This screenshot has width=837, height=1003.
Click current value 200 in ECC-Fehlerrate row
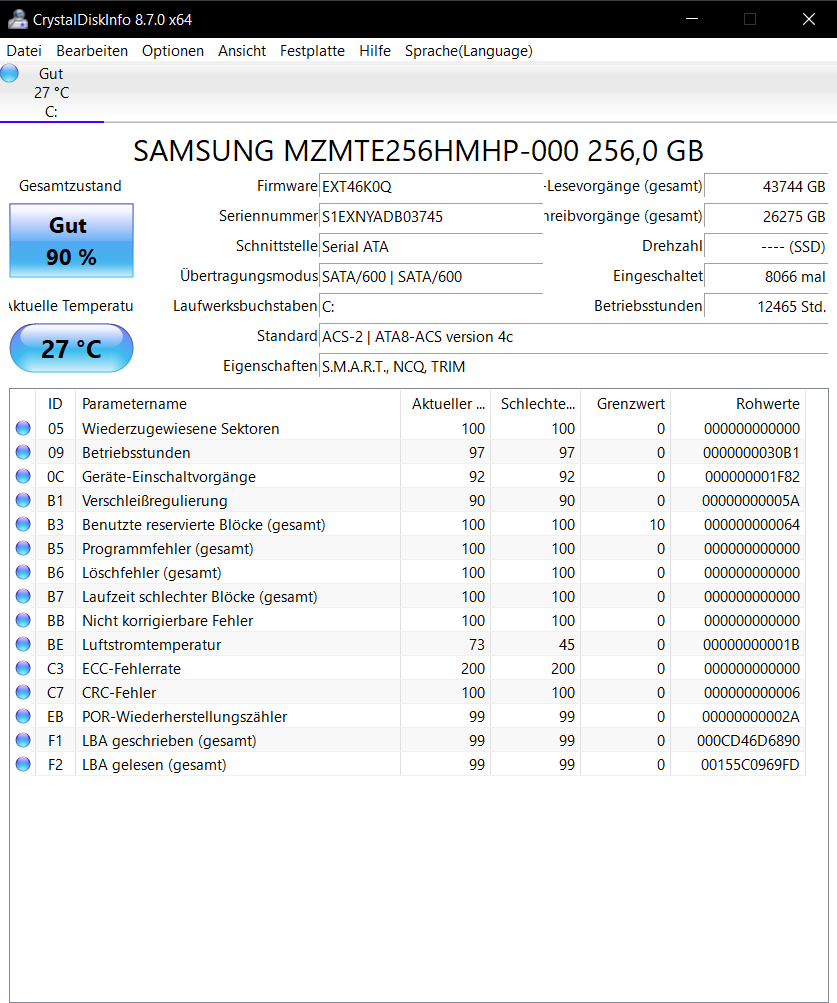coord(473,668)
